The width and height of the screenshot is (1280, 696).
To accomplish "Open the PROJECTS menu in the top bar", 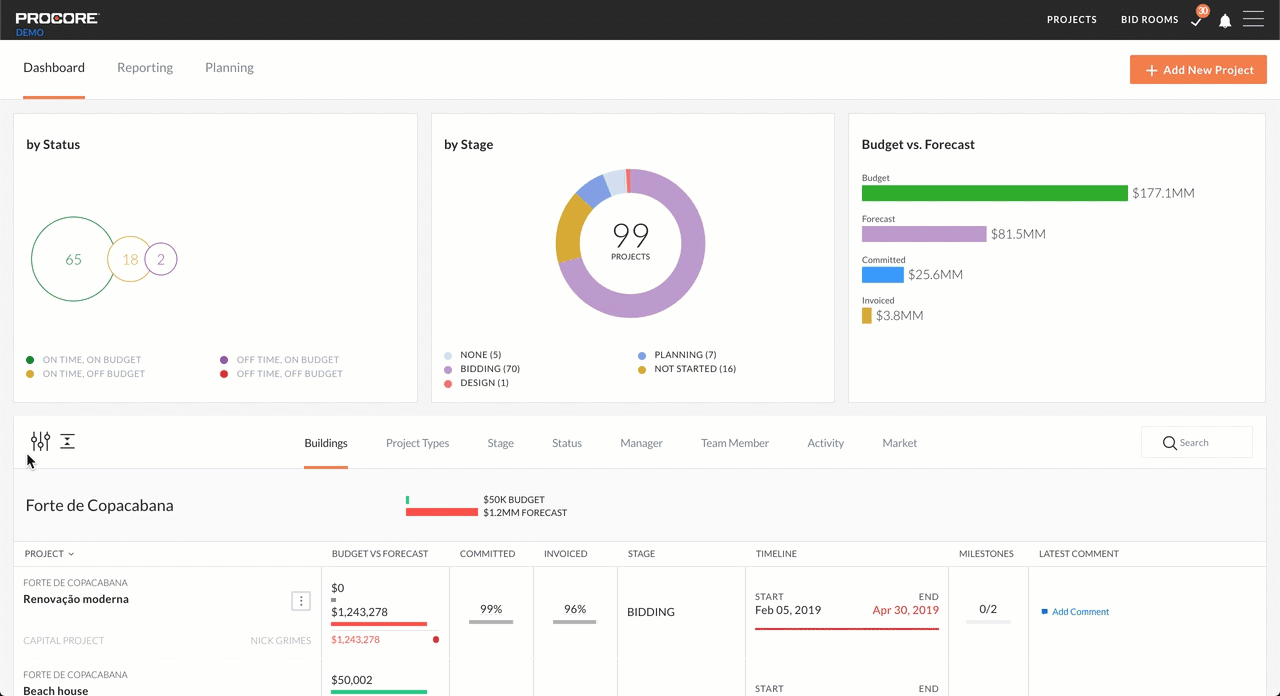I will pyautogui.click(x=1071, y=20).
